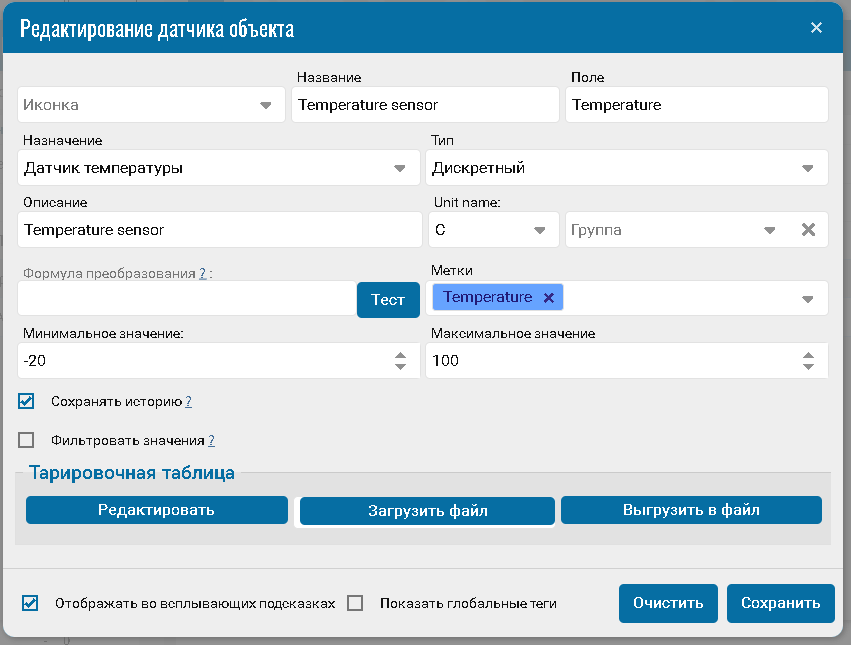The image size is (851, 645).
Task: Decrease the Максимальное значение with down arrow
Action: coord(808,367)
